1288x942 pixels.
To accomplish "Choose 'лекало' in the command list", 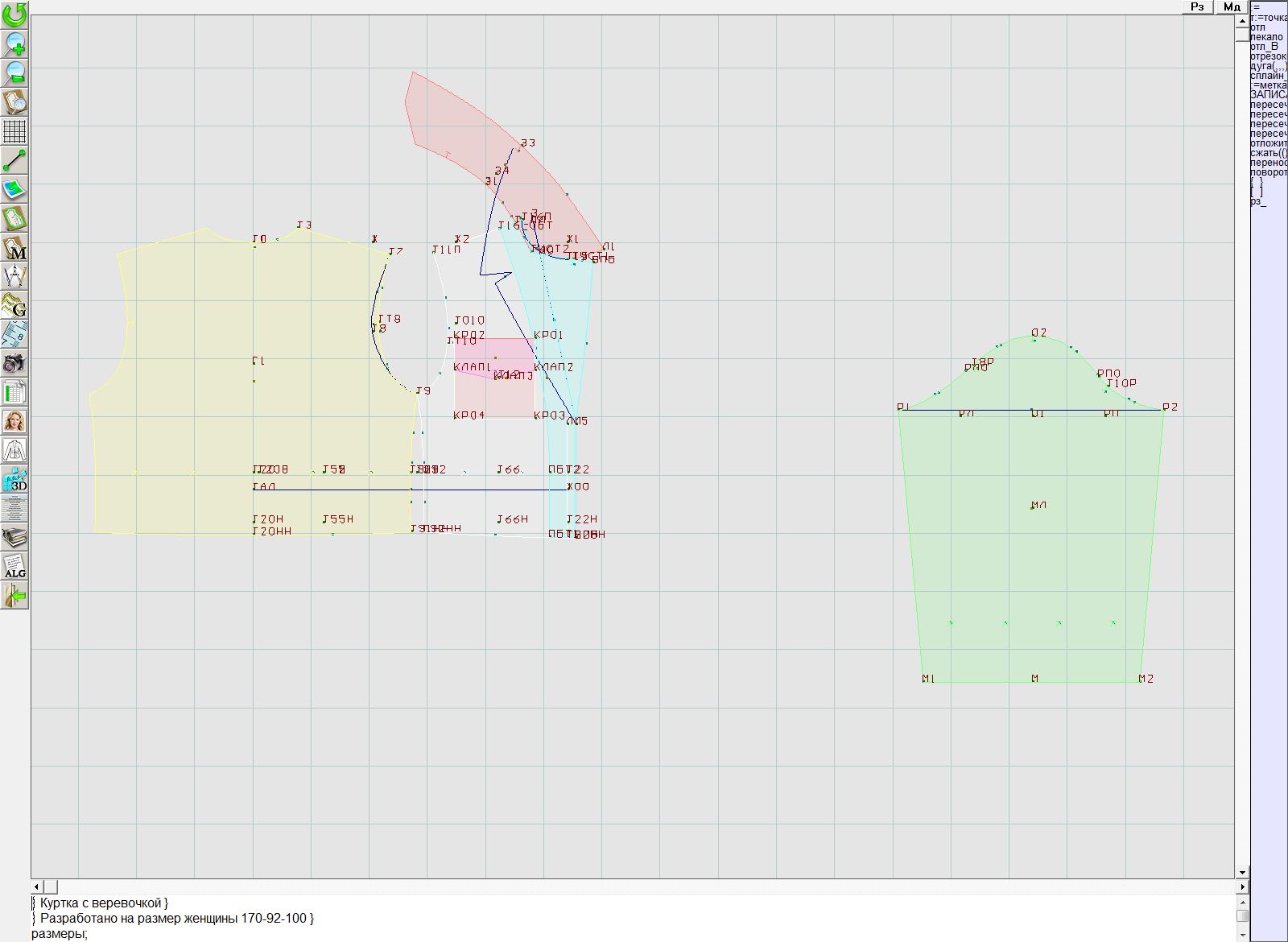I will tap(1266, 37).
